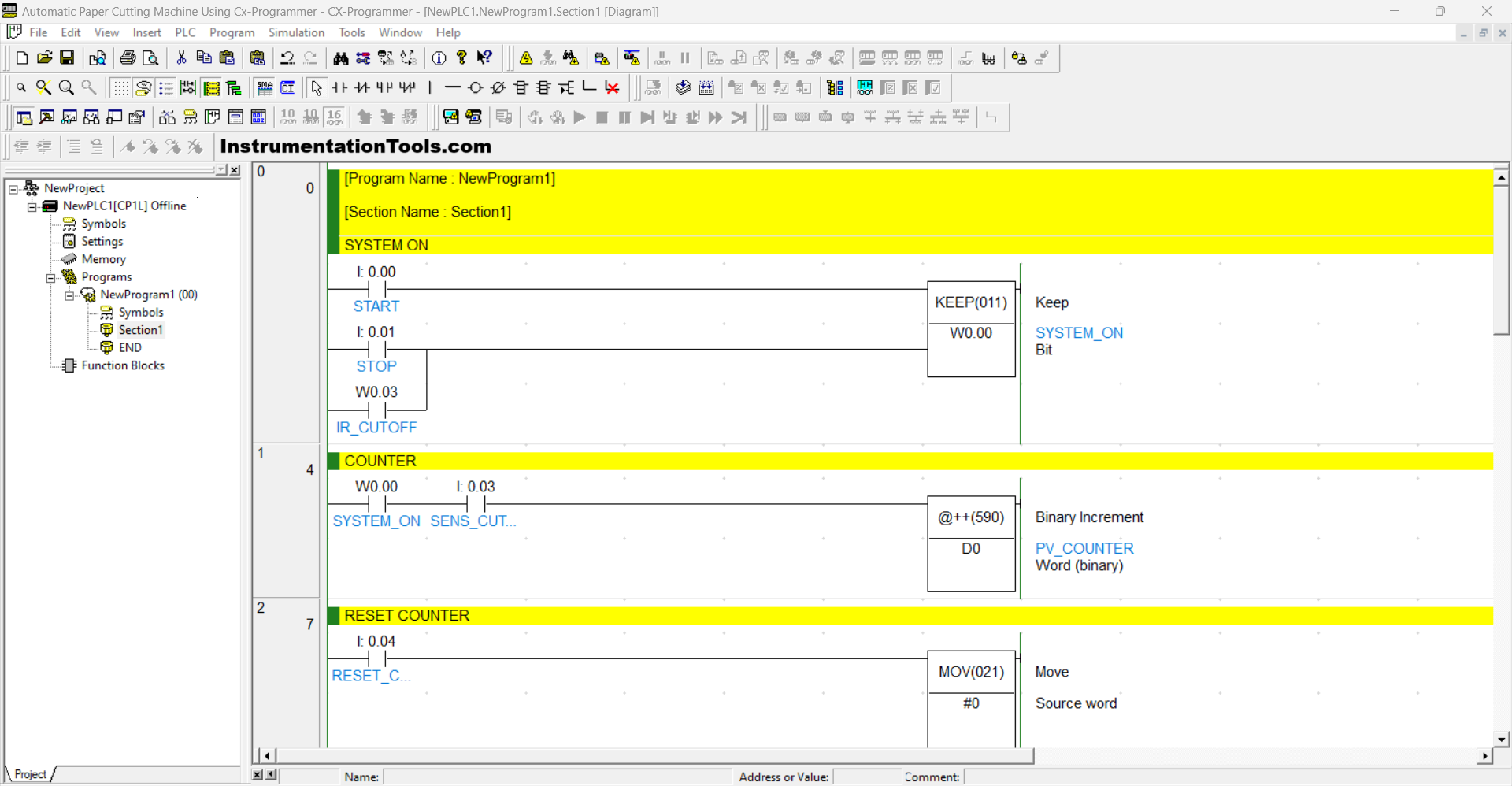This screenshot has width=1512, height=786.
Task: Select the new normally closed contact tool
Action: (362, 87)
